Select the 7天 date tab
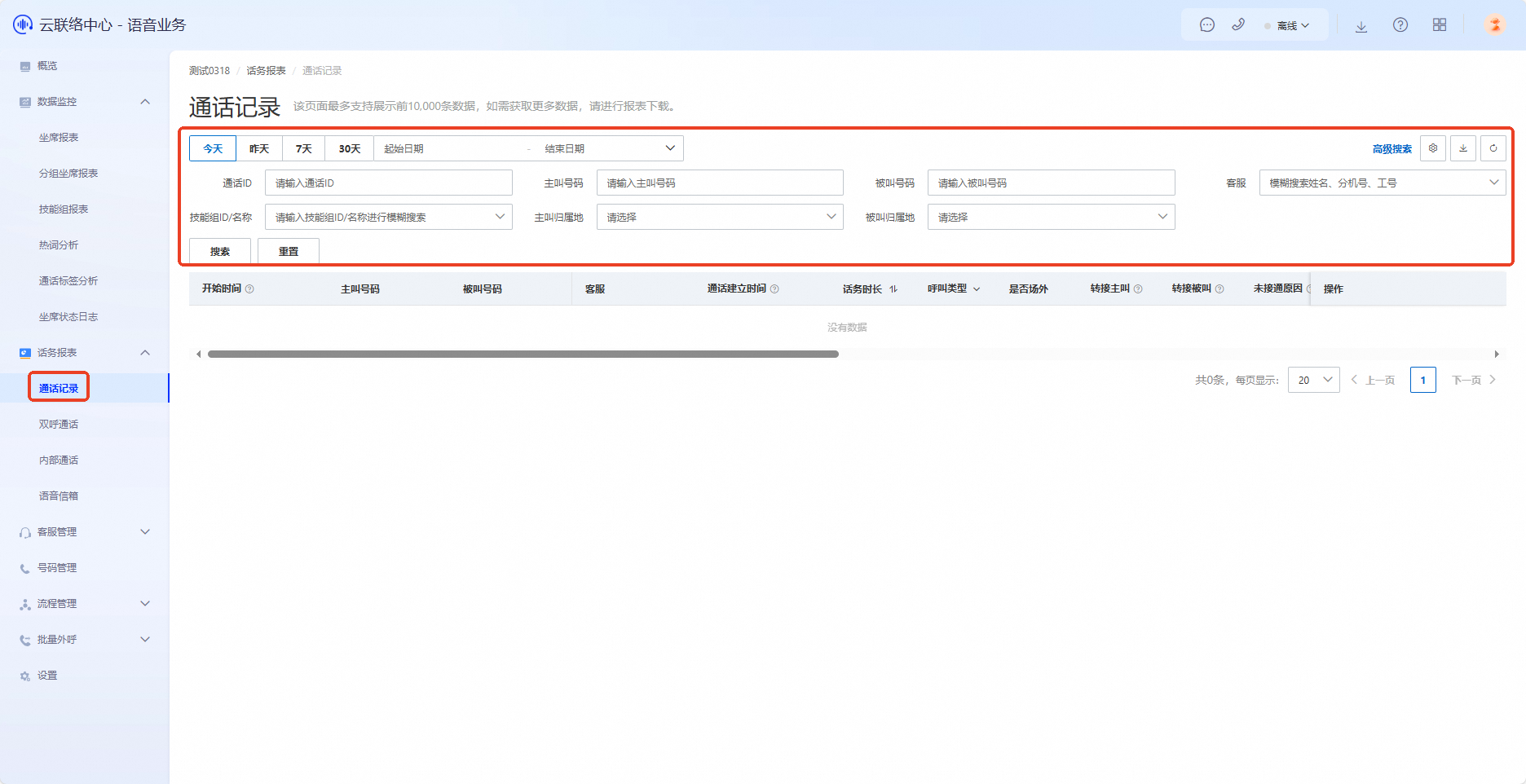The height and width of the screenshot is (784, 1526). (x=304, y=148)
